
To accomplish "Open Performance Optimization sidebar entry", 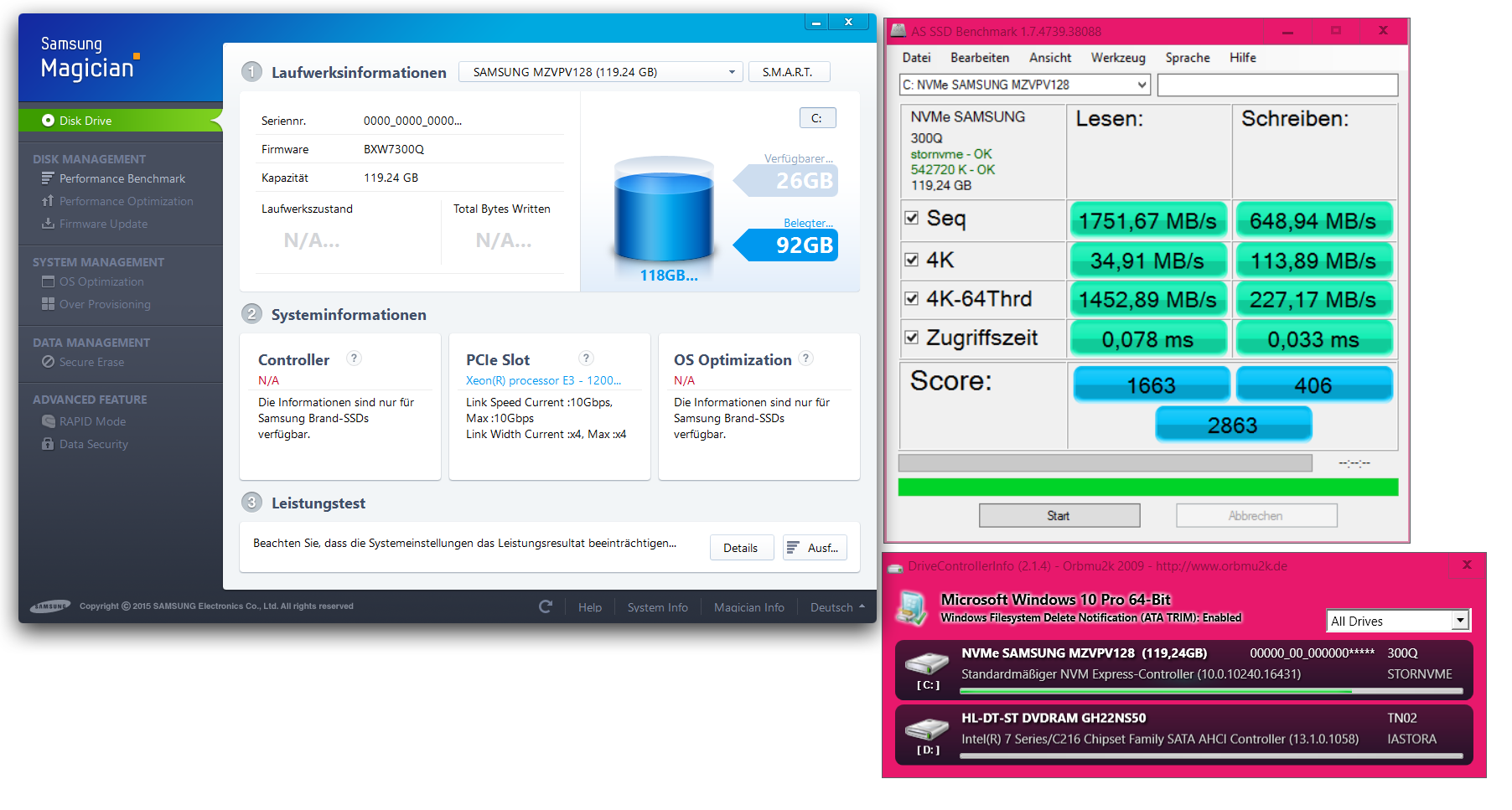I will coord(117,201).
